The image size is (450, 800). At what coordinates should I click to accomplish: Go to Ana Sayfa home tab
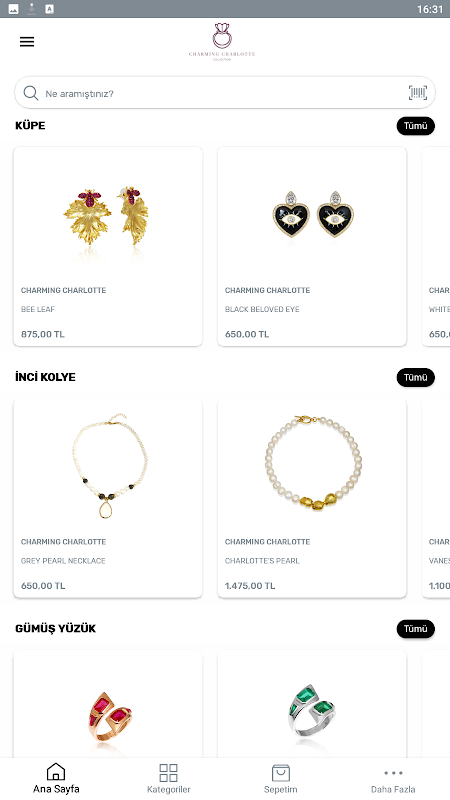(56, 778)
